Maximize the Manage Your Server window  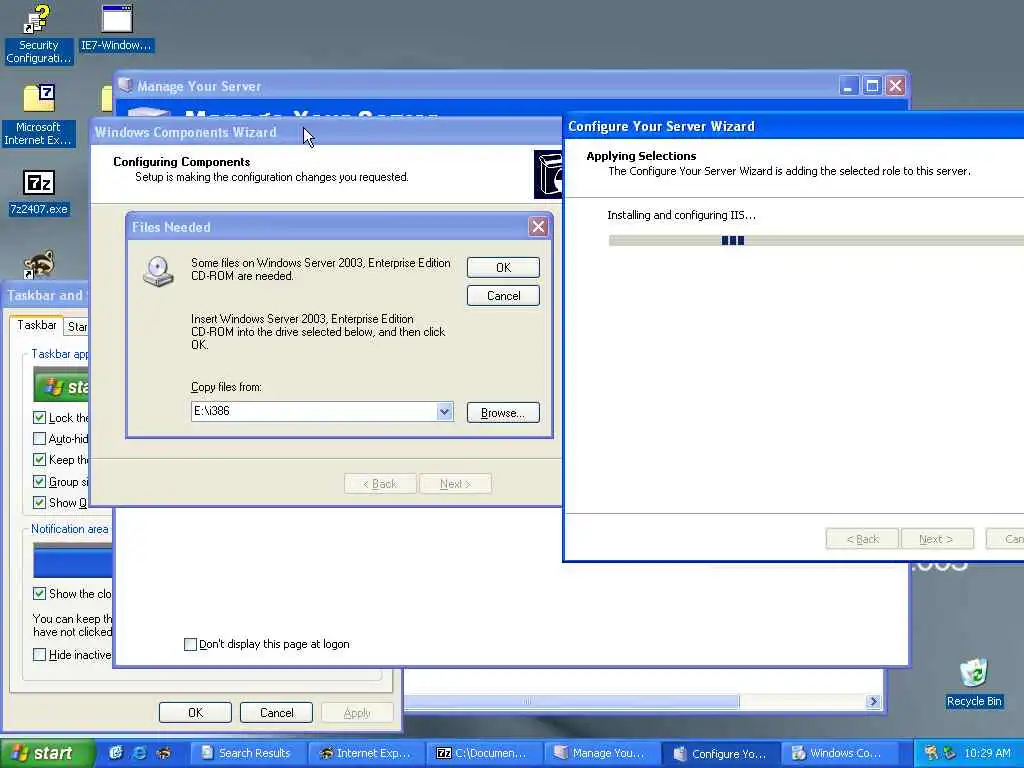pos(872,86)
